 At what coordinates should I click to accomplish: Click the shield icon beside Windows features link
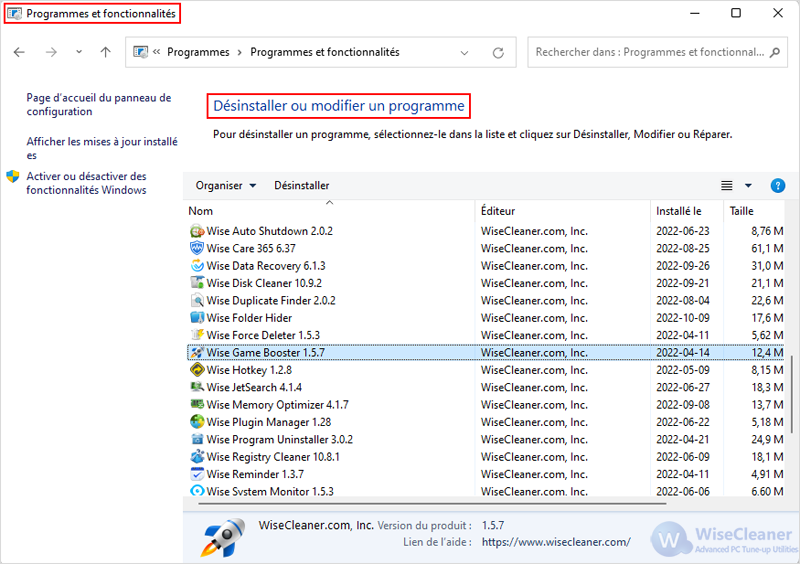[x=13, y=177]
